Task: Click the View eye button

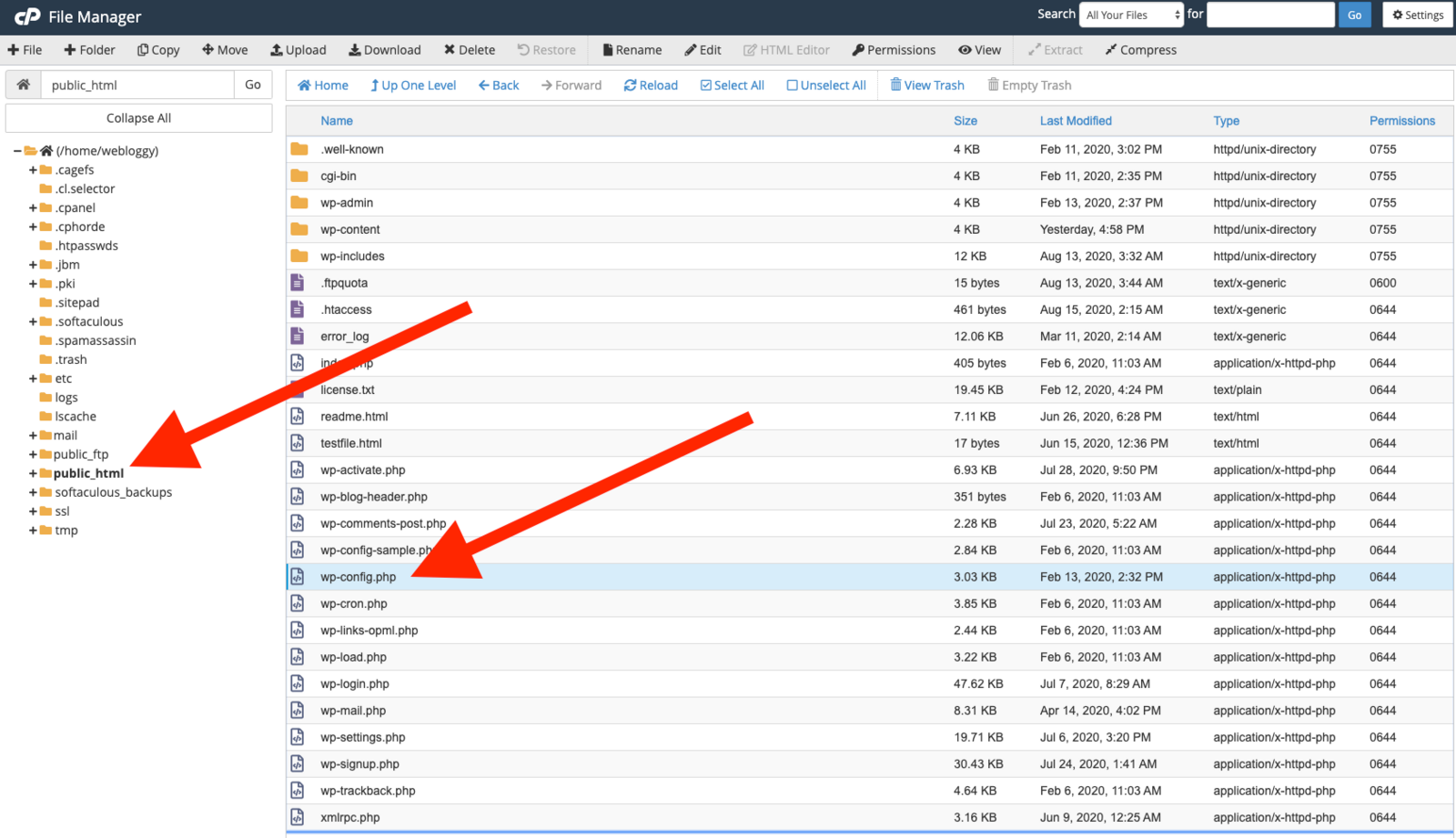Action: point(979,50)
